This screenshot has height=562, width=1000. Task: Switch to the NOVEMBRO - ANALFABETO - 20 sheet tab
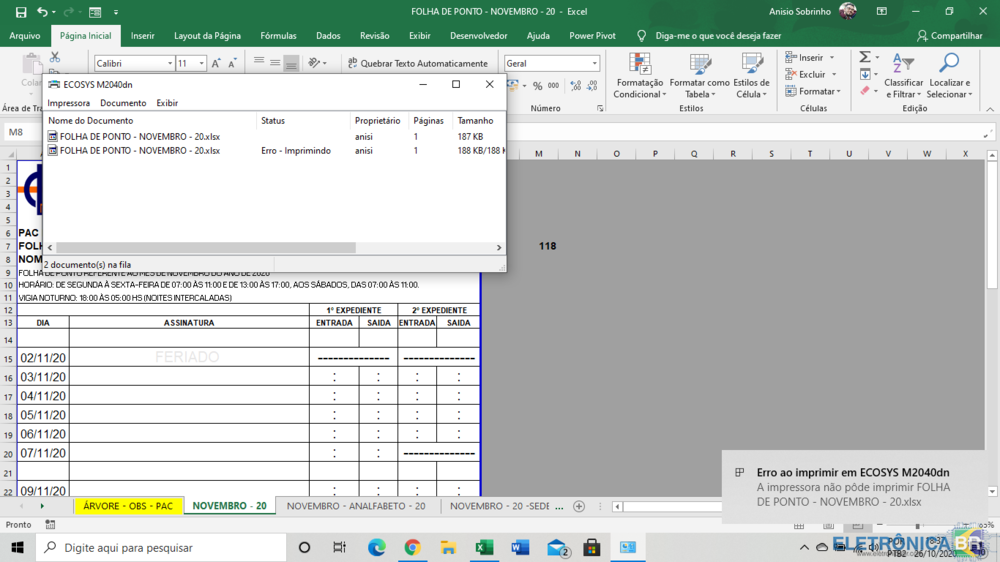click(x=355, y=506)
